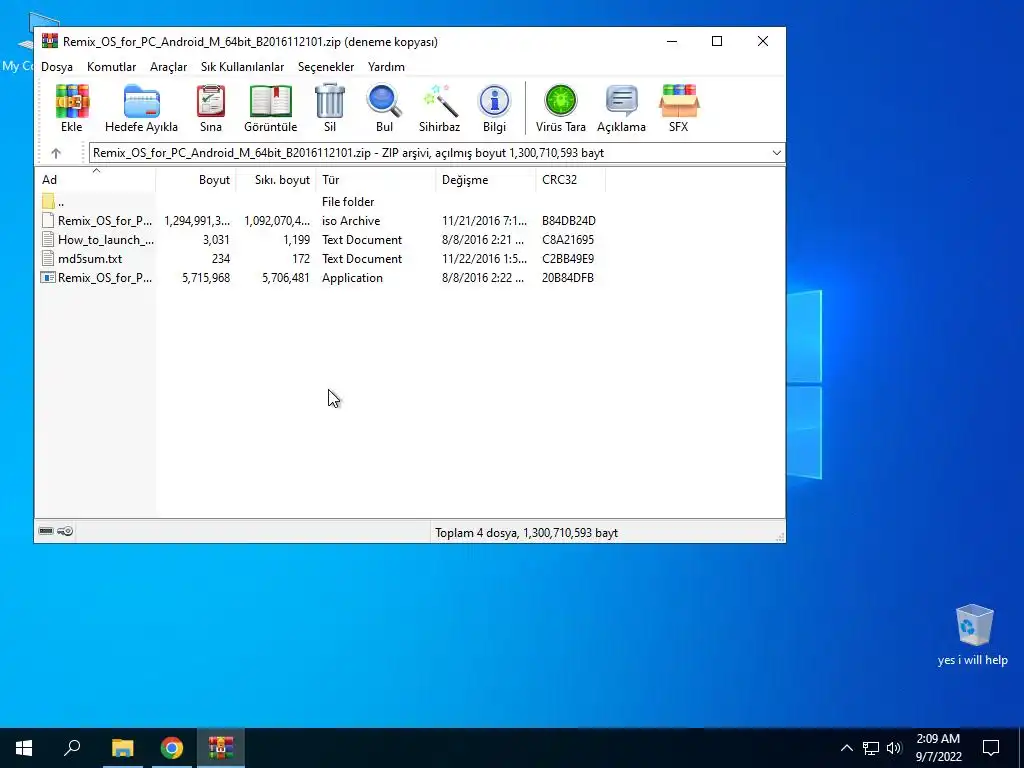Click CRC32 value B84DB24D
Screen dimensions: 1024x768
[569, 221]
